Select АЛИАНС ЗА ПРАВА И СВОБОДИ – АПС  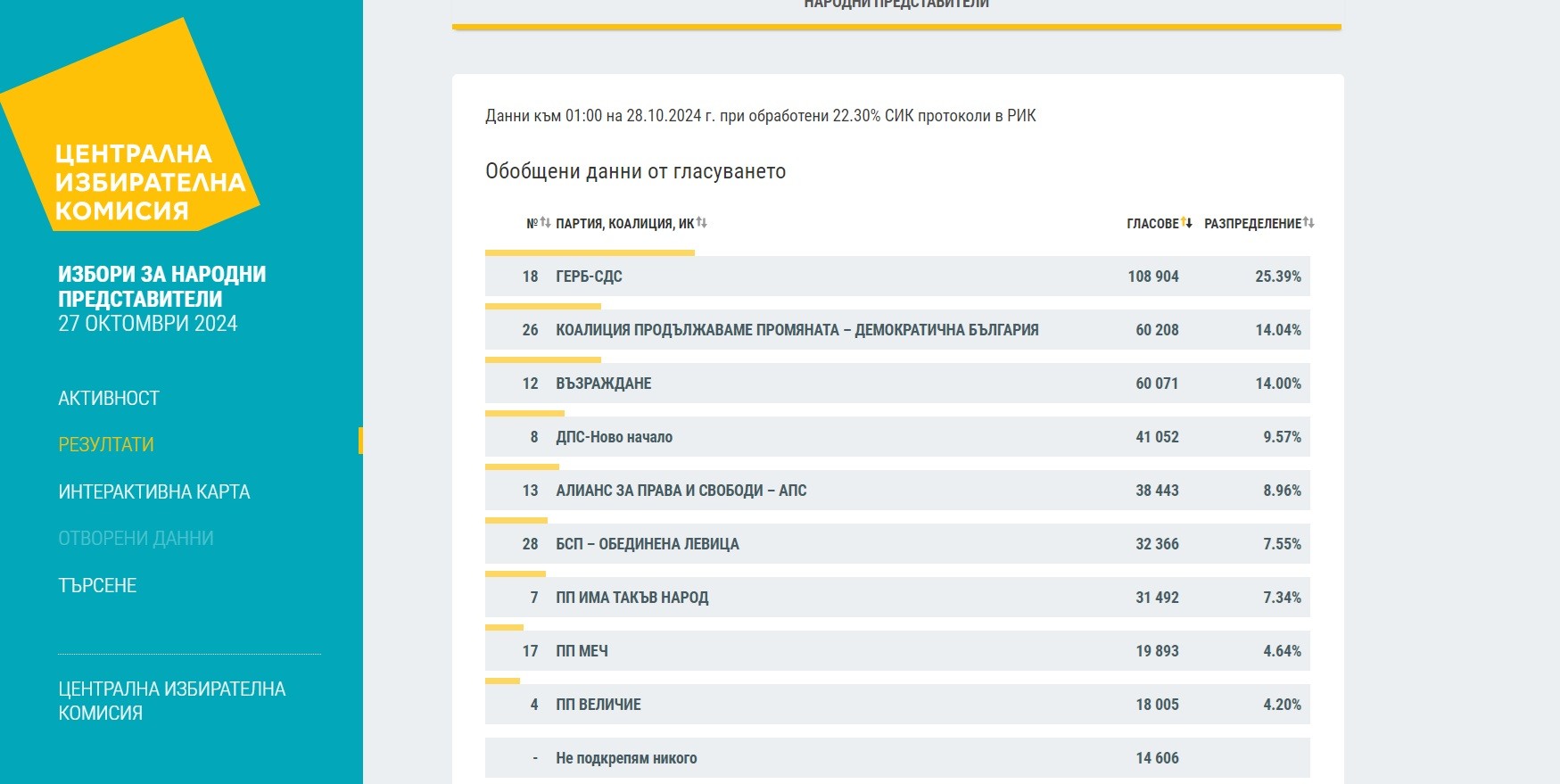pyautogui.click(x=897, y=490)
